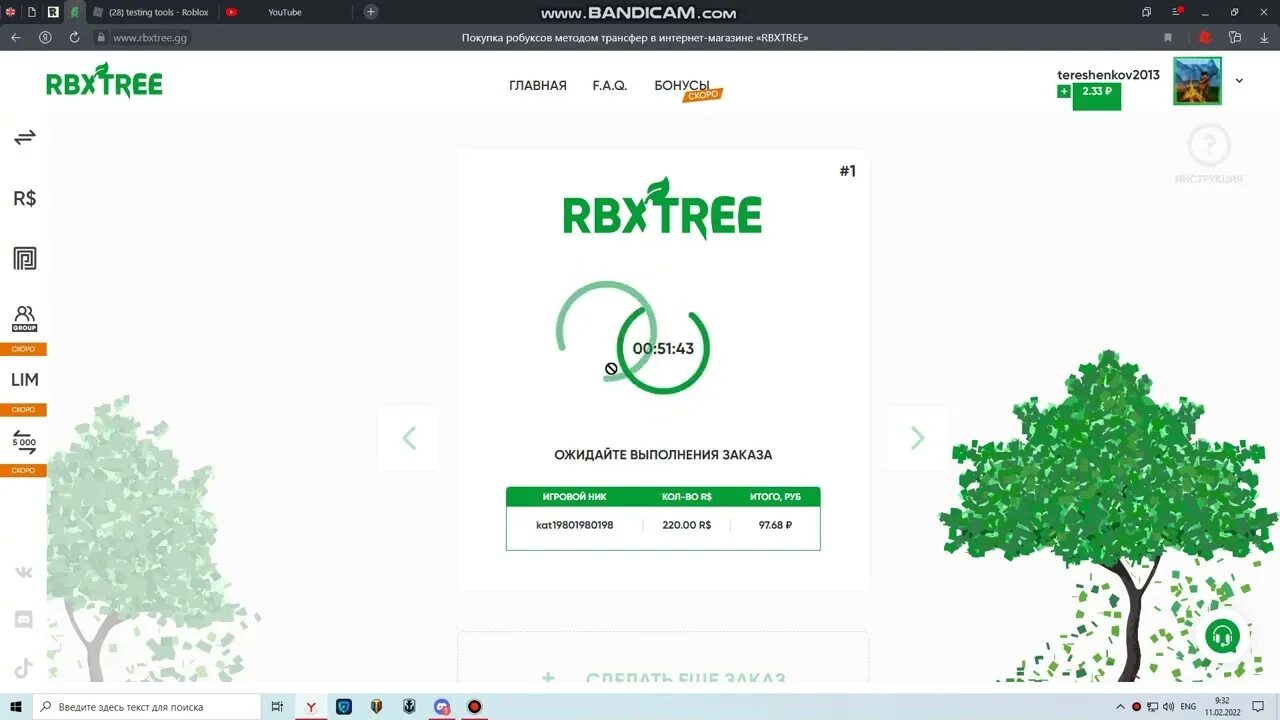1280x720 pixels.
Task: Click the 5 000 transfer sidebar icon
Action: (x=24, y=441)
